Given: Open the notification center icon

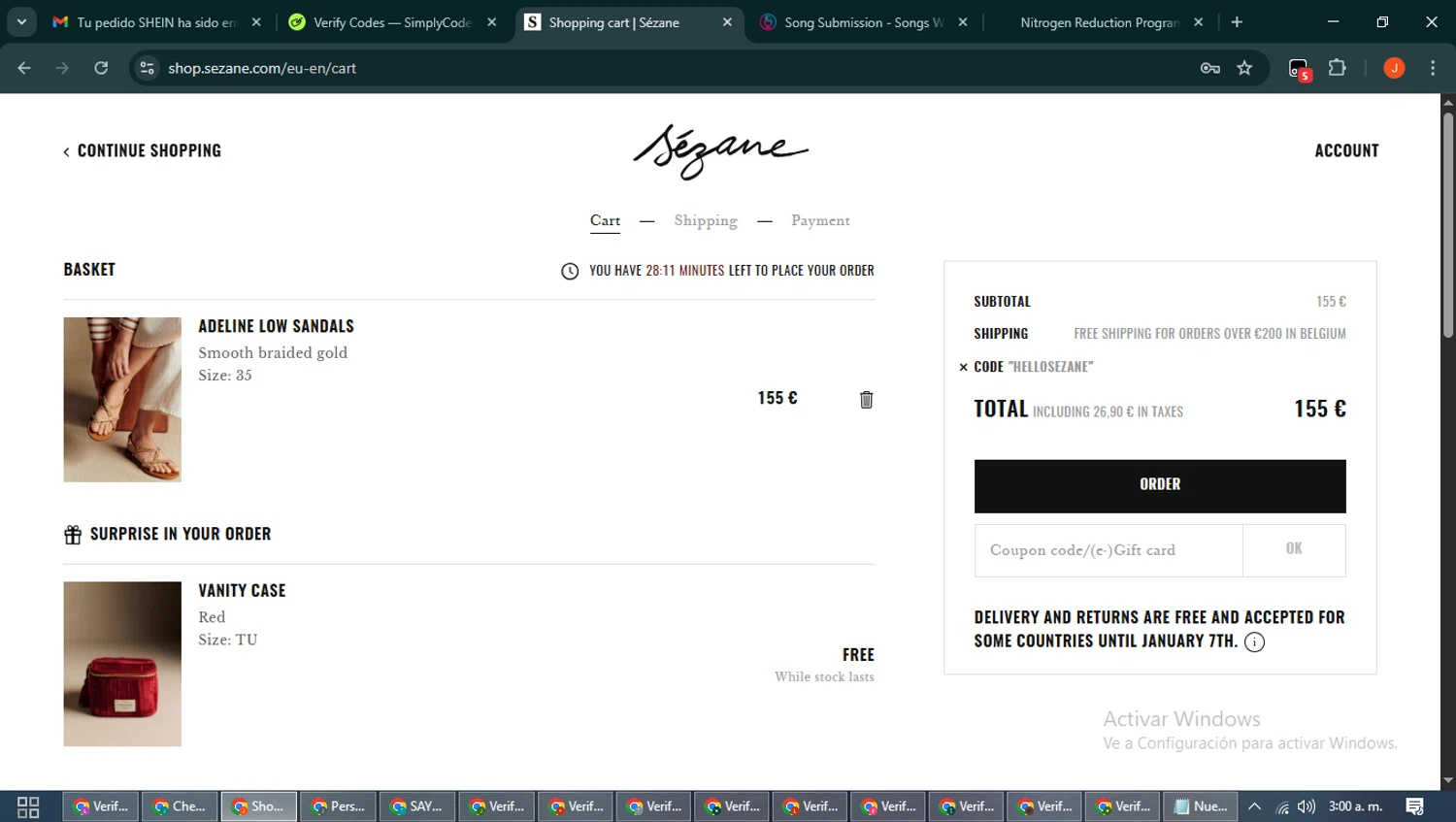Looking at the screenshot, I should 1415,806.
